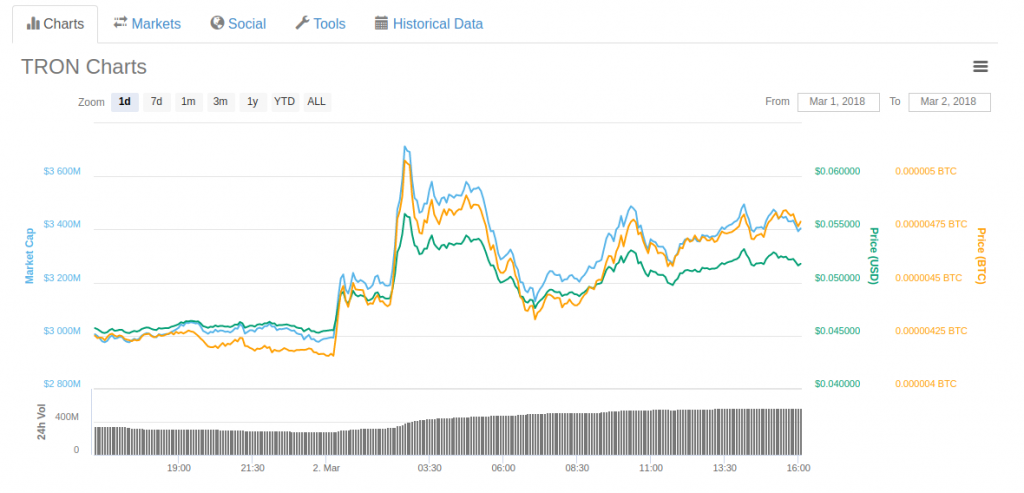The image size is (1024, 493).
Task: Choose the 1m zoom option
Action: [188, 102]
